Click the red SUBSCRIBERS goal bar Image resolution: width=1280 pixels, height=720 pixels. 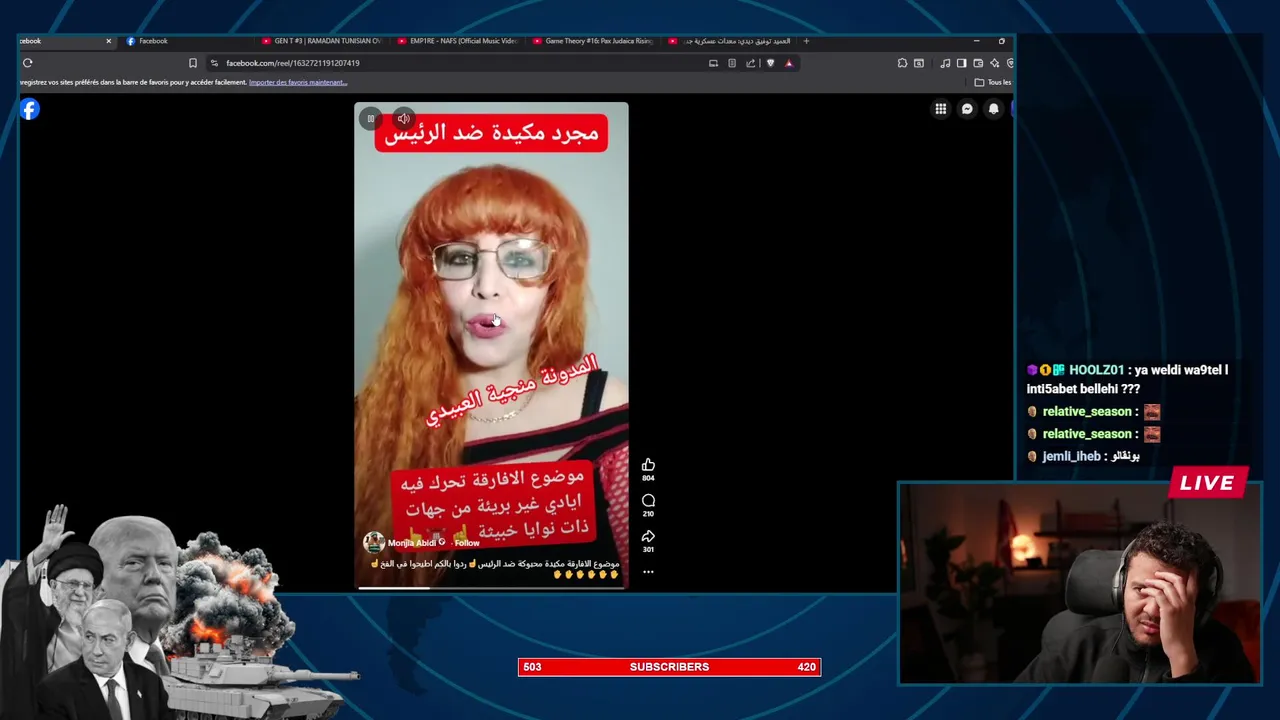coord(669,667)
